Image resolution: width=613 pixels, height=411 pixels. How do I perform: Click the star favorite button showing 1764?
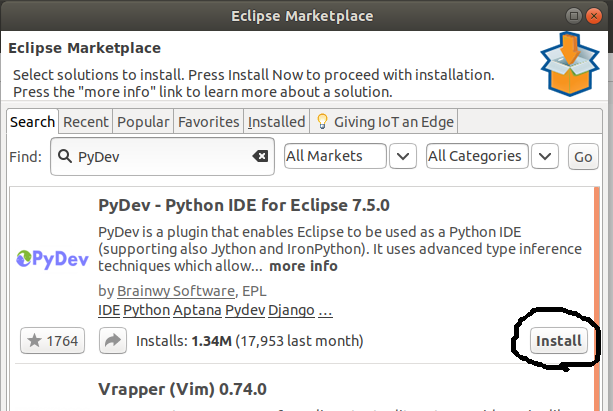pos(52,341)
